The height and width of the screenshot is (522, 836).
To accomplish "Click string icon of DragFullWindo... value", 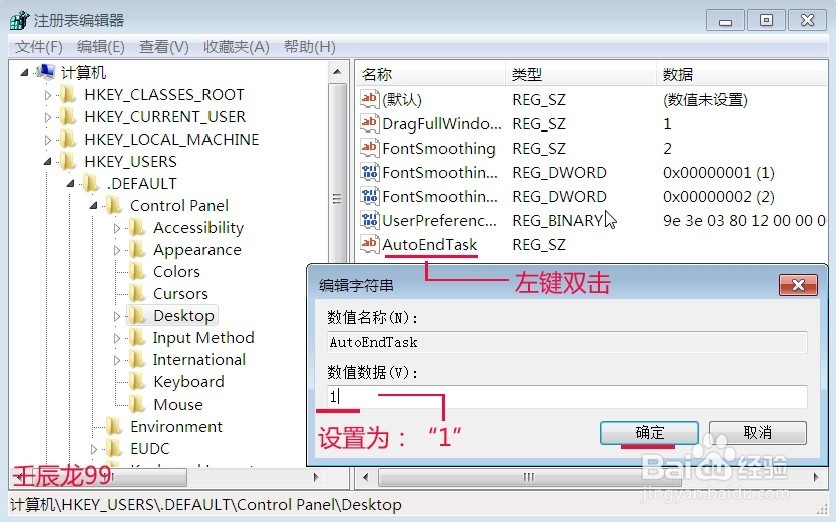I will coord(369,123).
